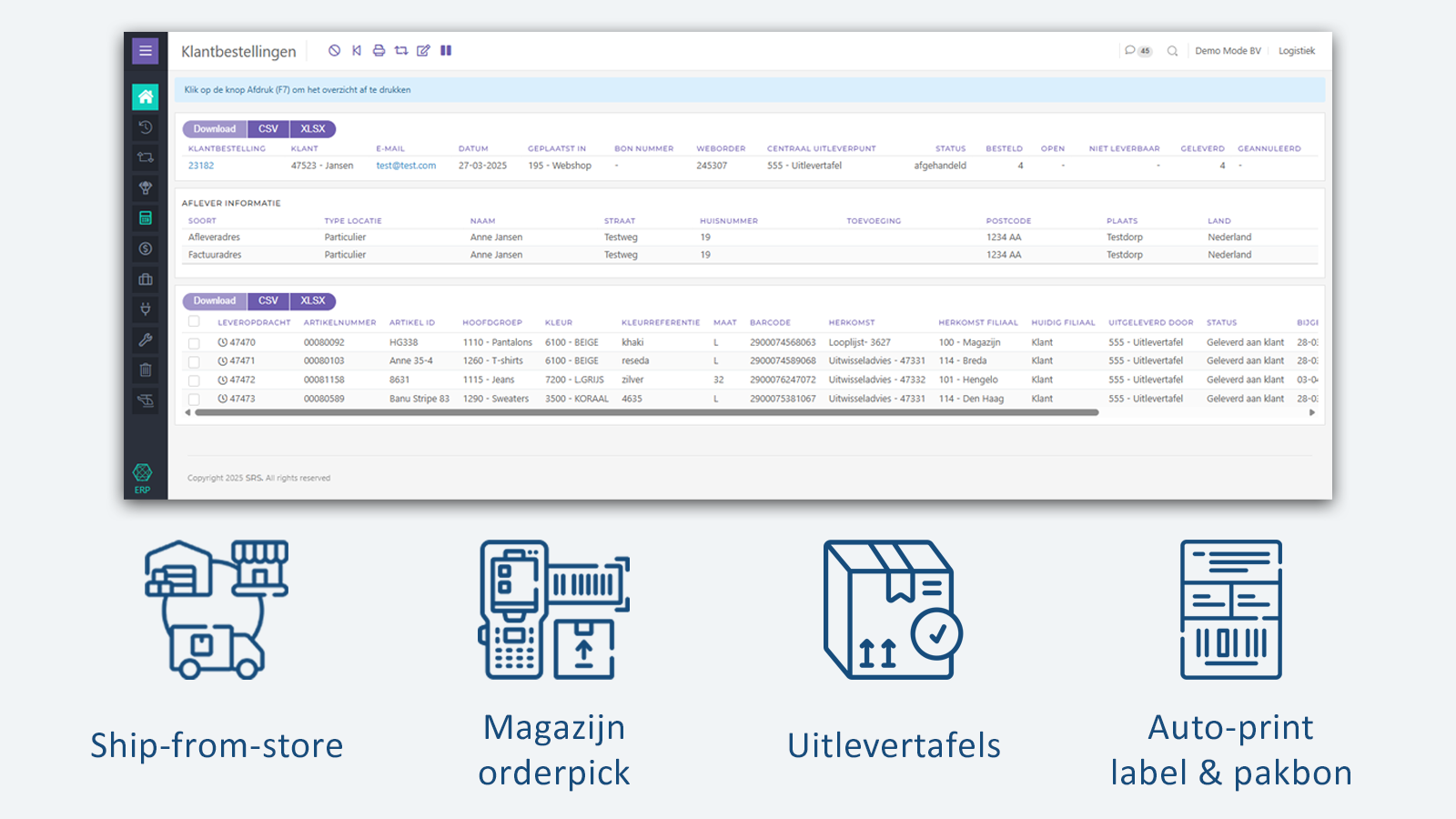Click the test@test.com email link
Screen dimensions: 1456x819
(406, 166)
